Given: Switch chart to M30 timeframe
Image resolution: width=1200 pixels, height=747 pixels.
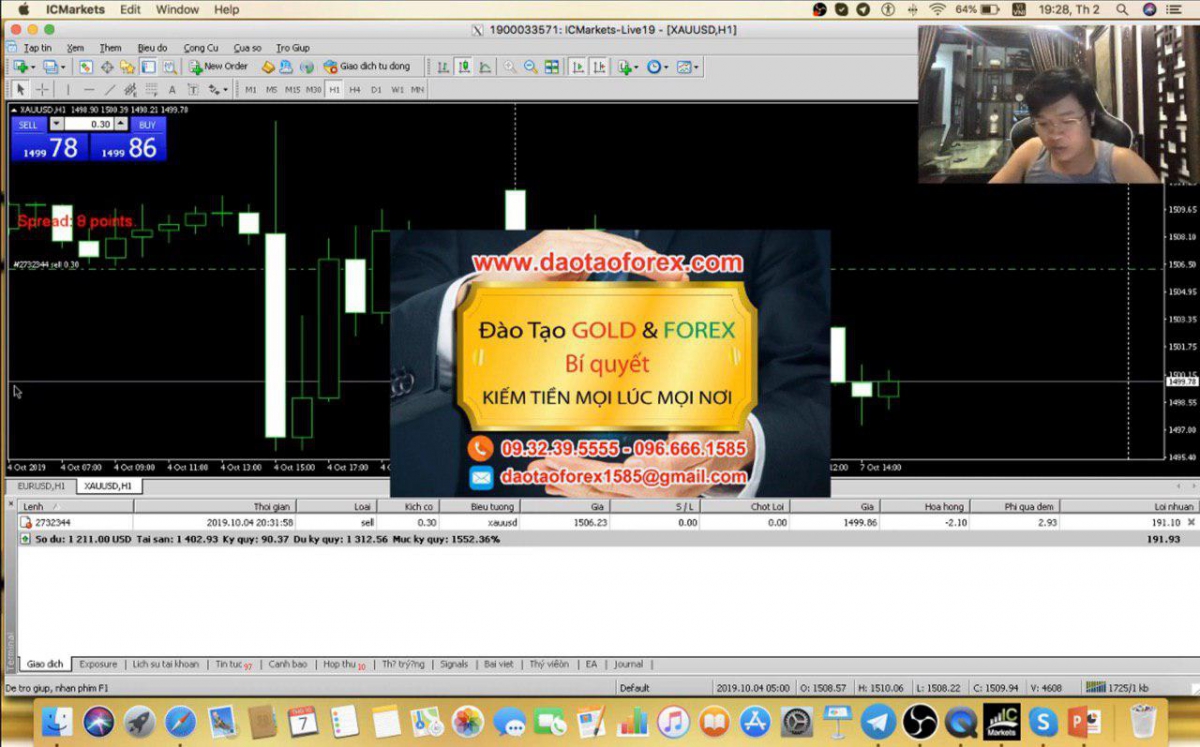Looking at the screenshot, I should 314,90.
